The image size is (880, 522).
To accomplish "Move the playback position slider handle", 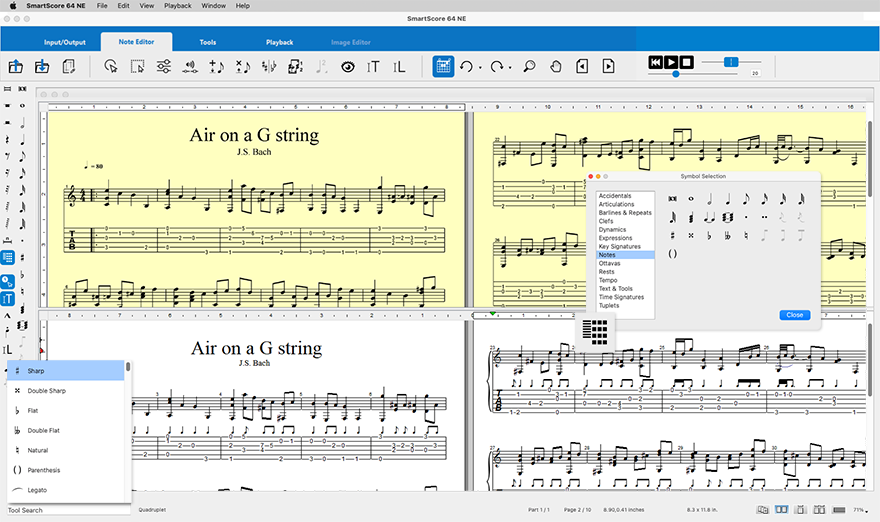I will pos(676,74).
